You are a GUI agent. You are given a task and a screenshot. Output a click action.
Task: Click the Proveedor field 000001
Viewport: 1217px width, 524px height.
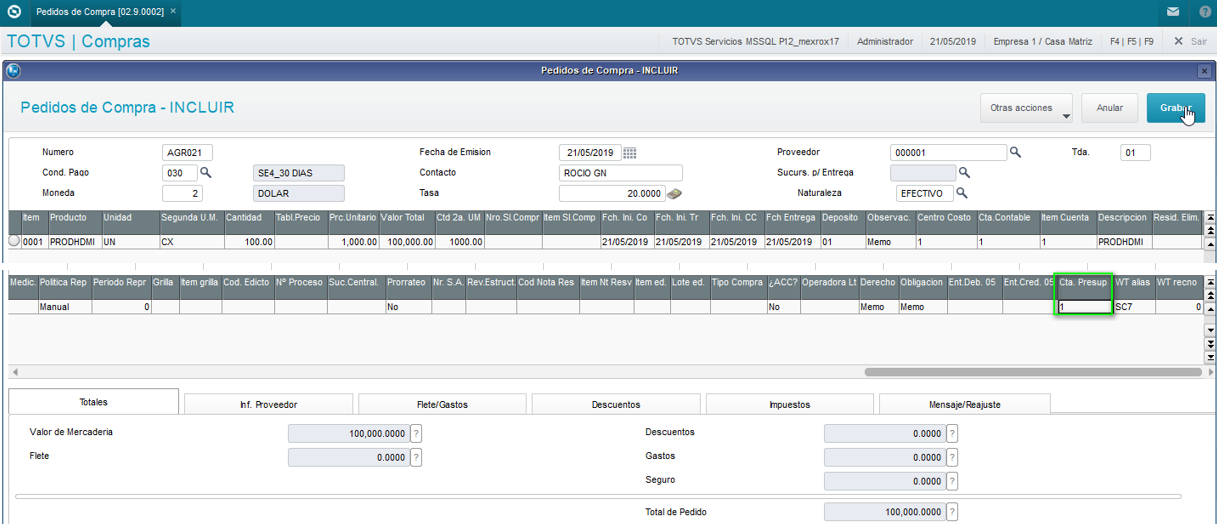pyautogui.click(x=948, y=153)
